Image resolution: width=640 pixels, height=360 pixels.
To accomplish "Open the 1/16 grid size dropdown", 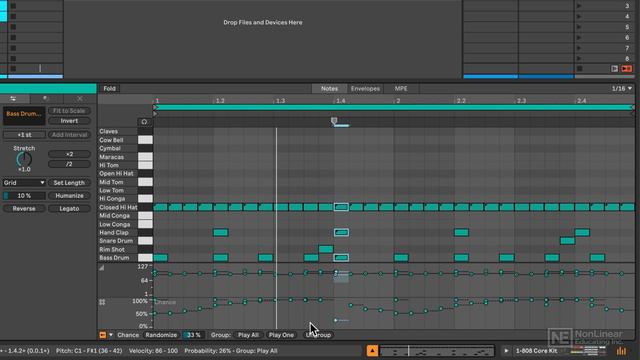I will [621, 89].
